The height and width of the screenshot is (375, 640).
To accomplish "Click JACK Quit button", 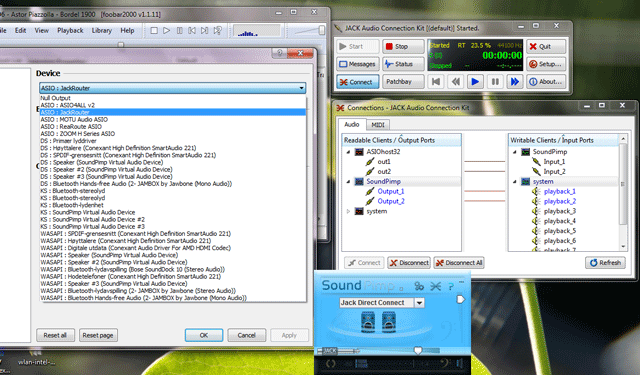I will click(546, 47).
